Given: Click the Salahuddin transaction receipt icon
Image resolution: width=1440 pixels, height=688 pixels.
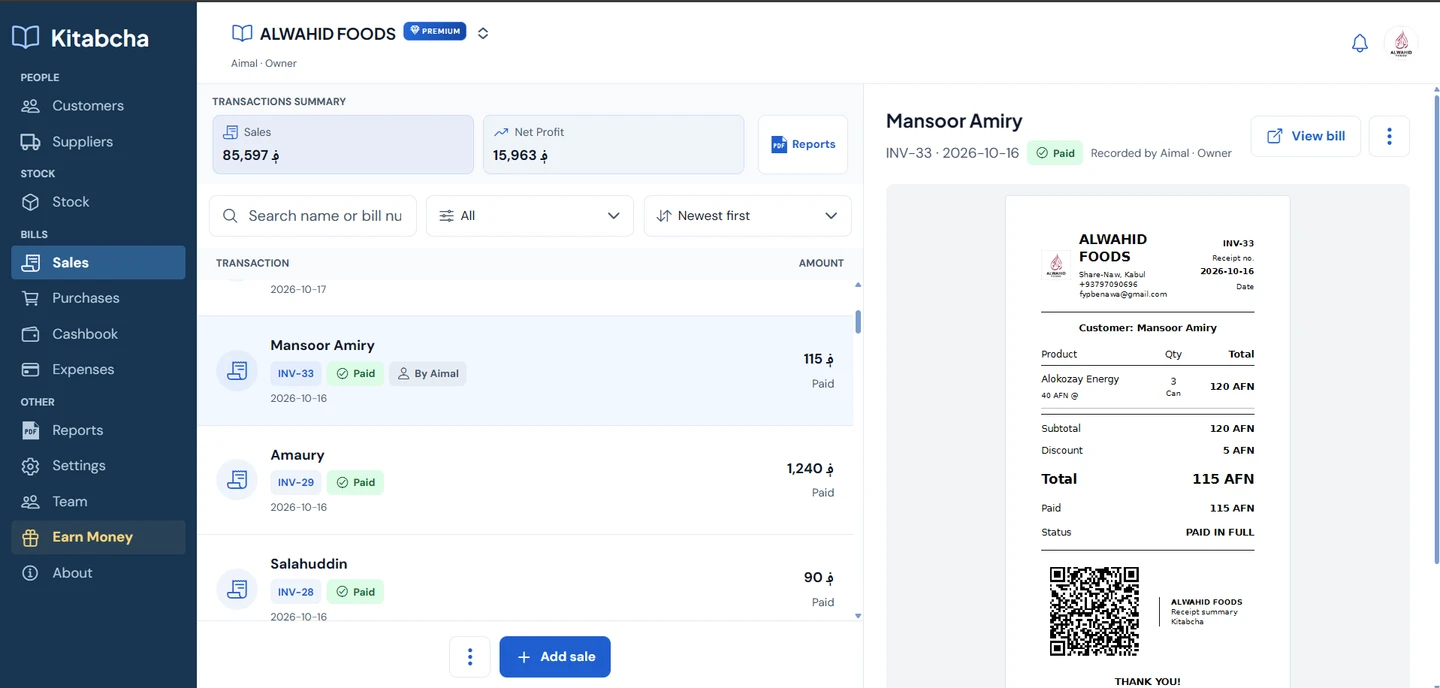Looking at the screenshot, I should point(237,589).
